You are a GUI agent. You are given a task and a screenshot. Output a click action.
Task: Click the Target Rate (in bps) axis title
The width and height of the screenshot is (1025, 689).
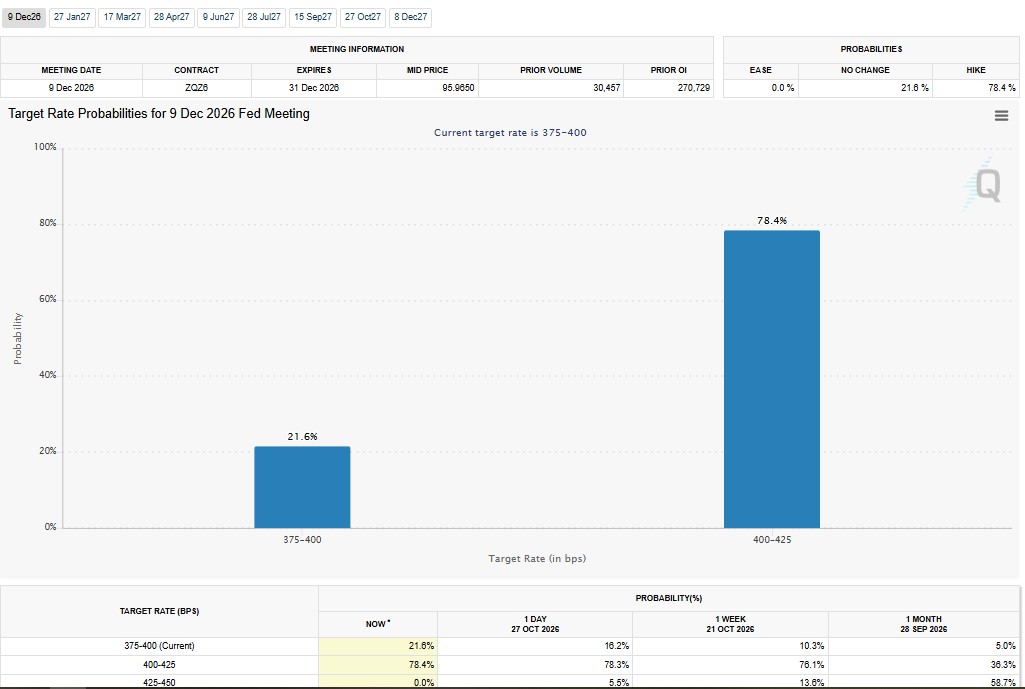coord(537,558)
